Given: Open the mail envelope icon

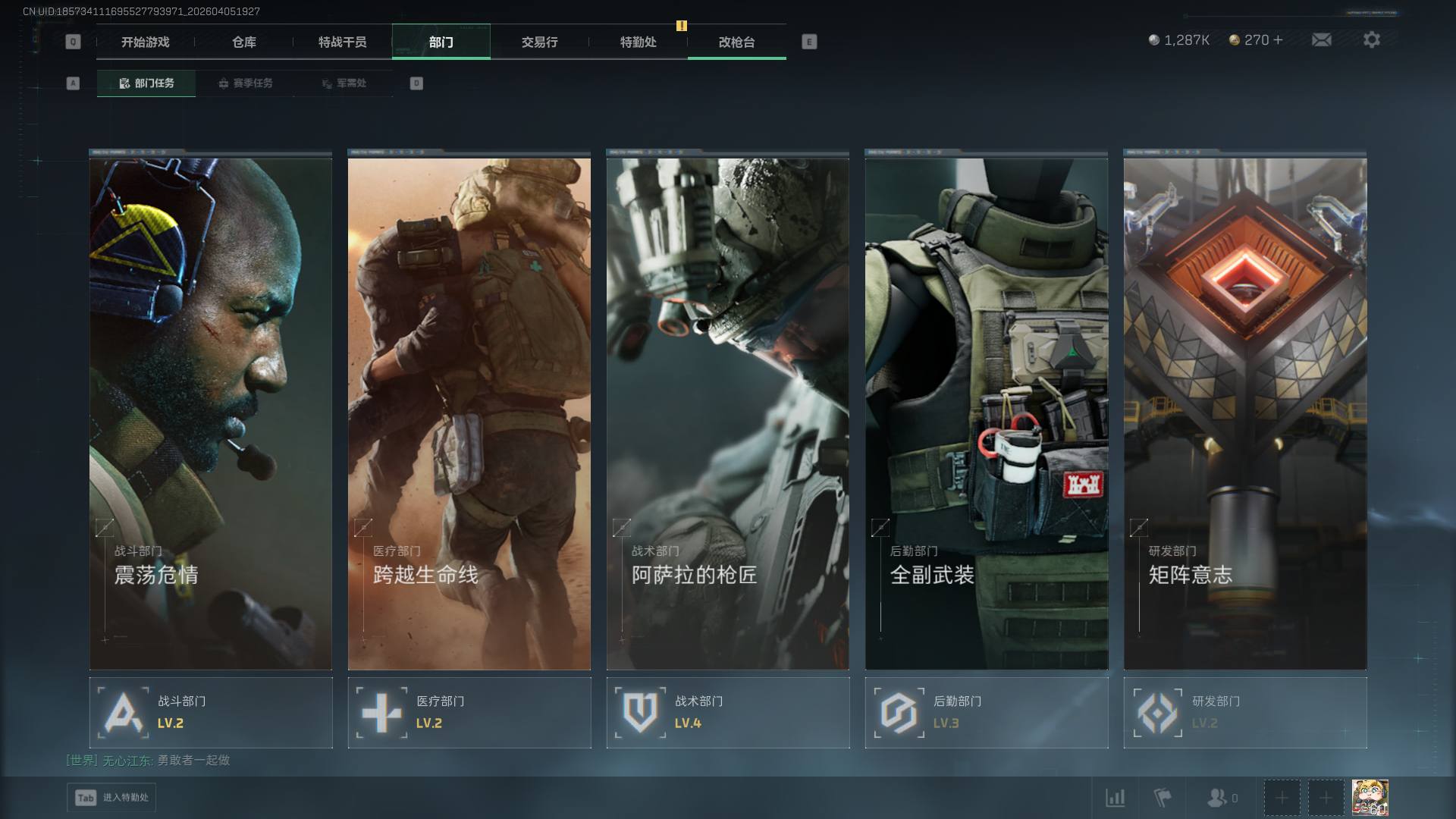Looking at the screenshot, I should click(1321, 39).
